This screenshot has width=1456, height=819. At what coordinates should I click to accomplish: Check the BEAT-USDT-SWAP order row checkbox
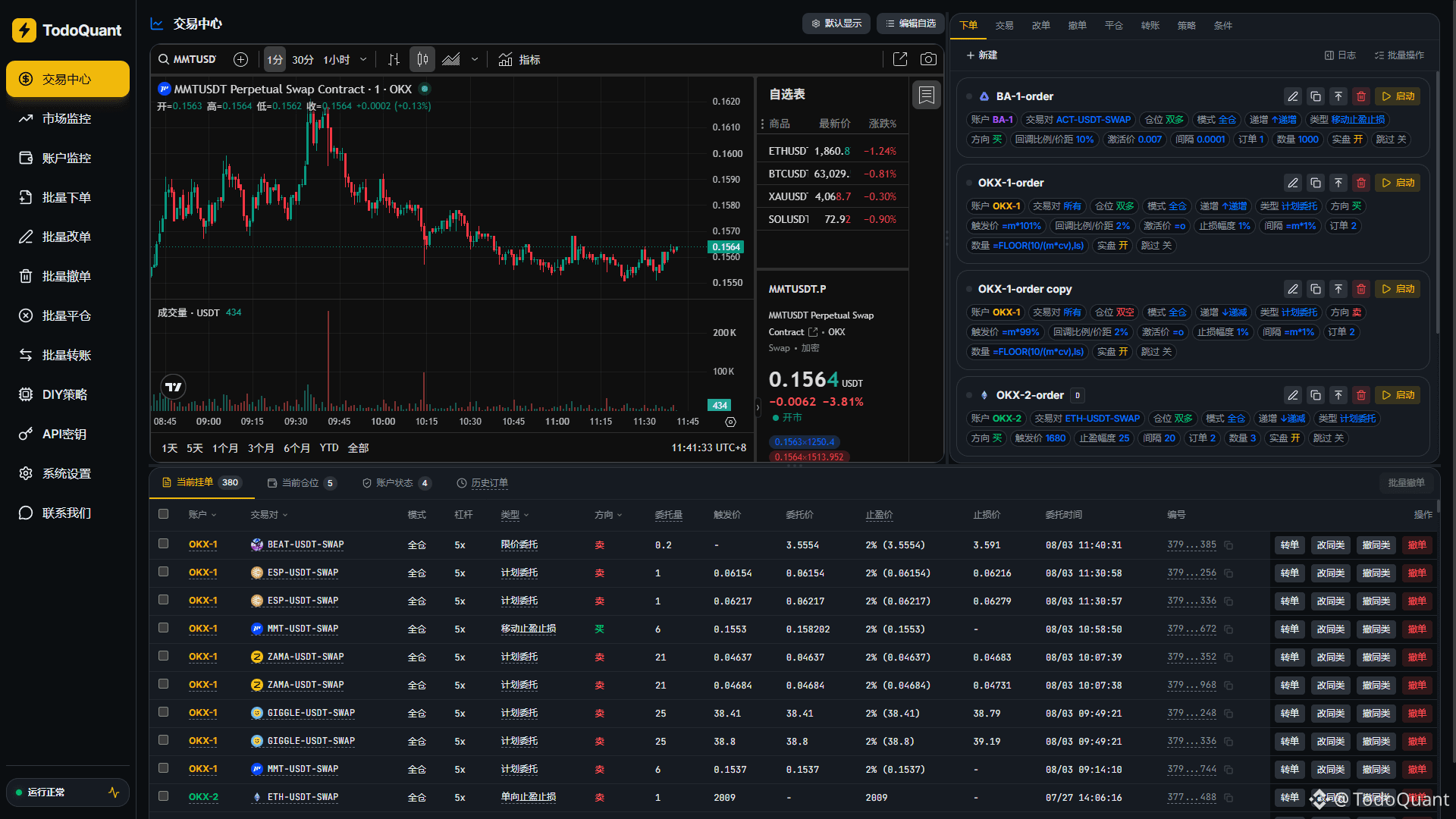pyautogui.click(x=163, y=544)
